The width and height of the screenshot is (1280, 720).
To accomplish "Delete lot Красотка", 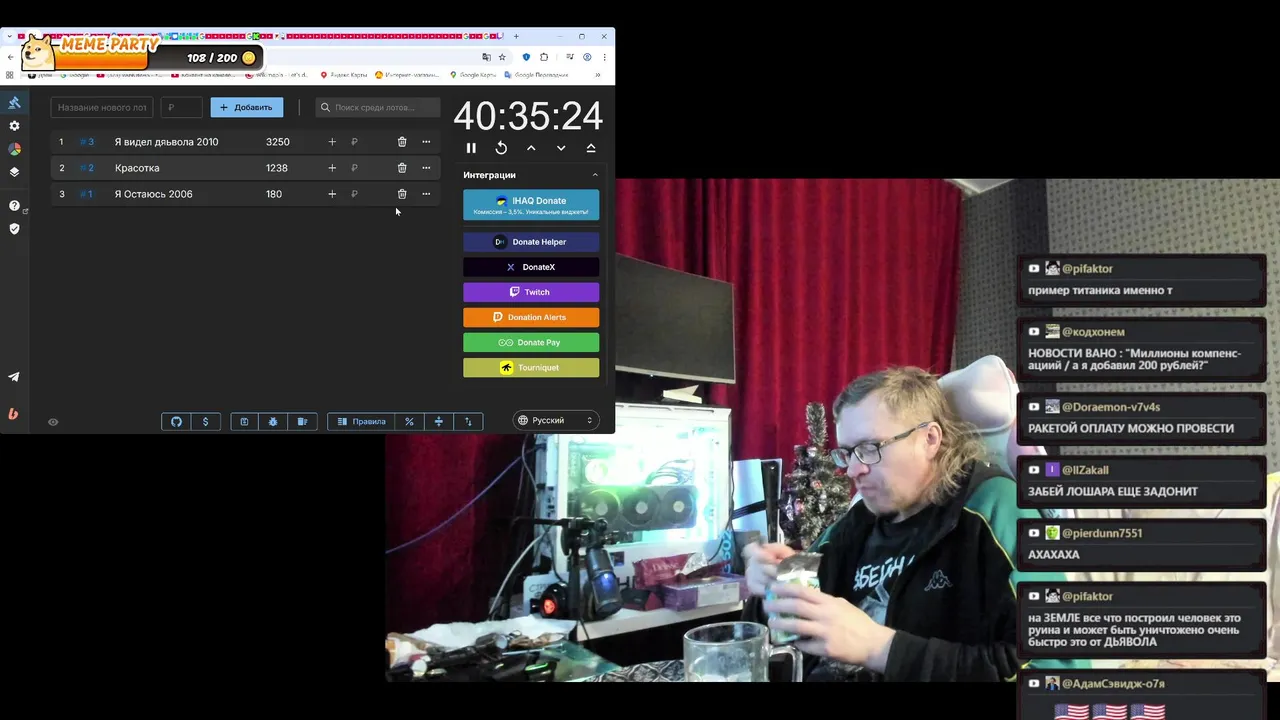I will 402,168.
